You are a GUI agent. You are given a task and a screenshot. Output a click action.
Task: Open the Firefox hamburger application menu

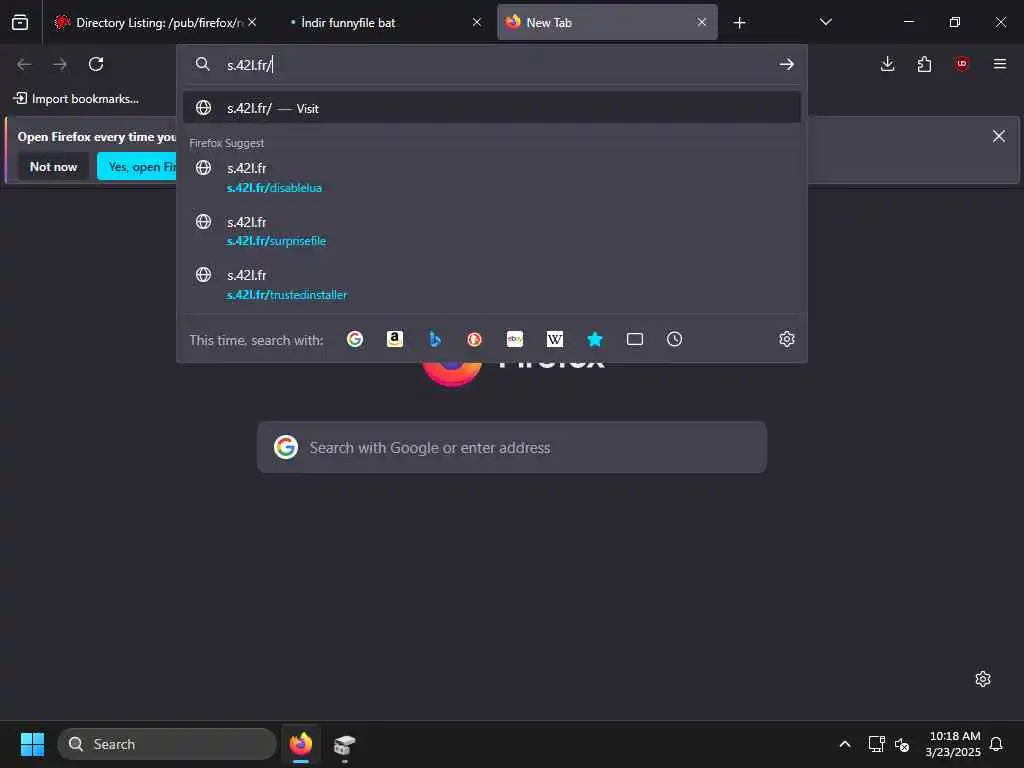[999, 64]
